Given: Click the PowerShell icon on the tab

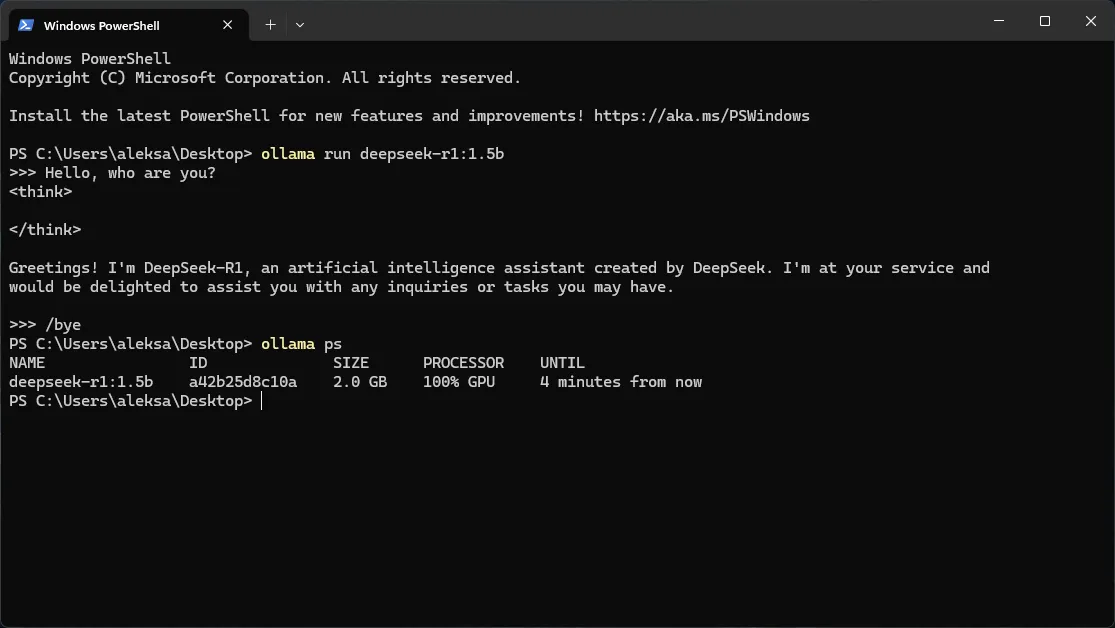Looking at the screenshot, I should click(24, 25).
